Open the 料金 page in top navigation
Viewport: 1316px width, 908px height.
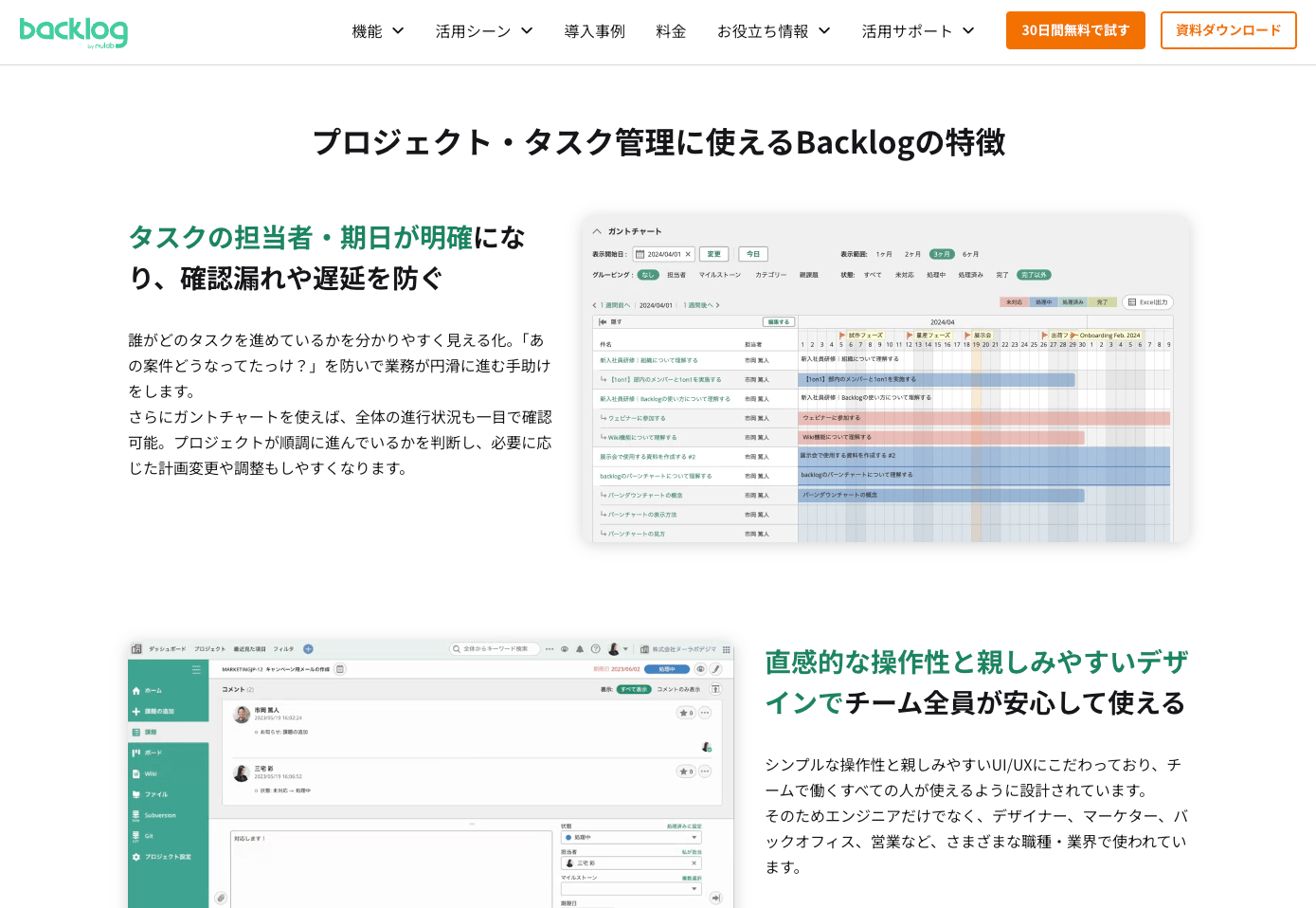[x=671, y=31]
